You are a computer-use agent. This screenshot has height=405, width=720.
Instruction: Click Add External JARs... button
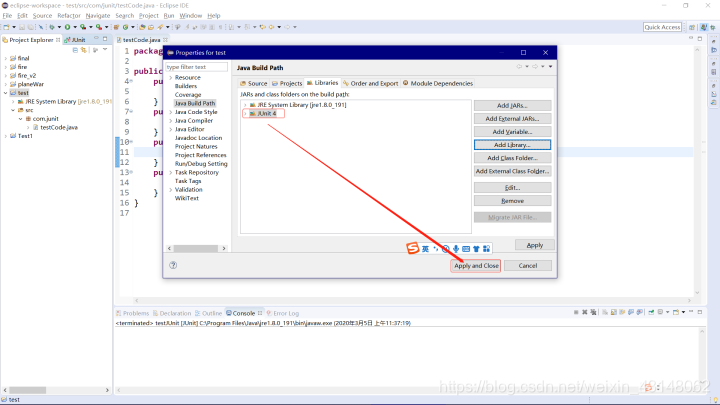(512, 118)
